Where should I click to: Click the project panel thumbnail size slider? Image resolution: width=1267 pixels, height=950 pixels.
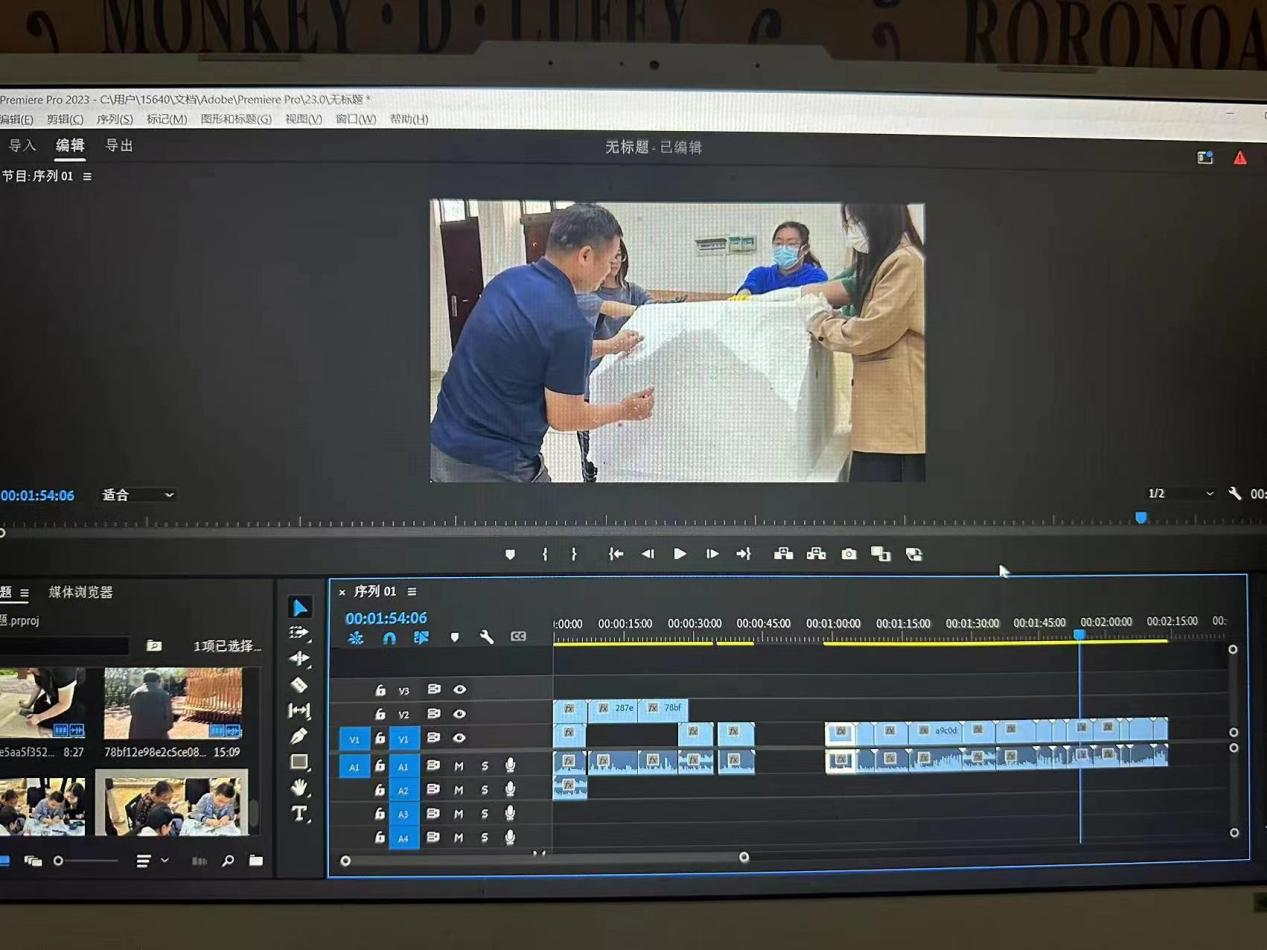[x=59, y=861]
